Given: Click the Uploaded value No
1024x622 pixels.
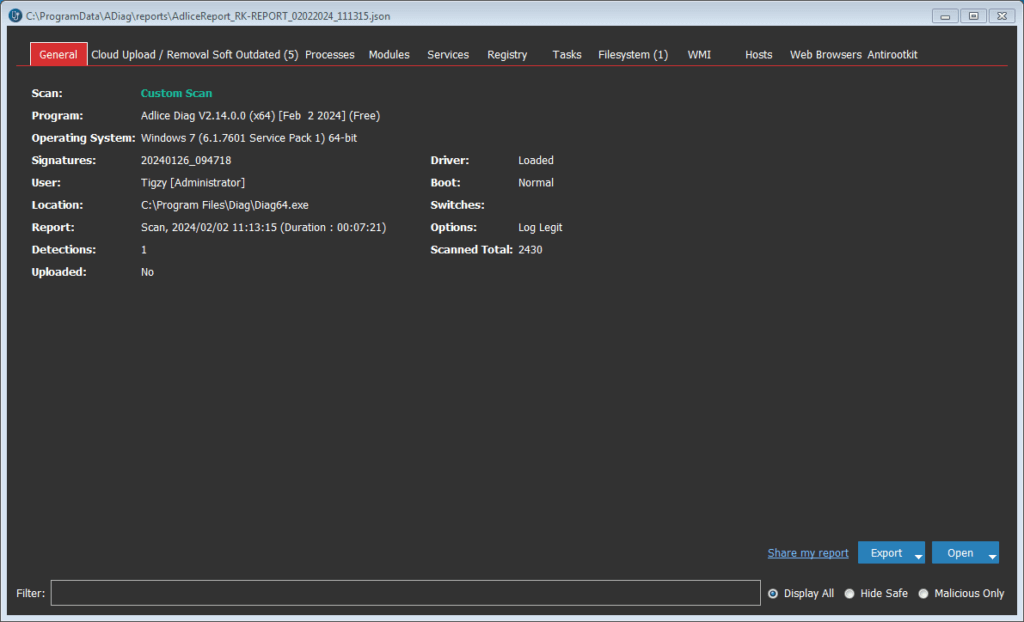Looking at the screenshot, I should point(148,272).
